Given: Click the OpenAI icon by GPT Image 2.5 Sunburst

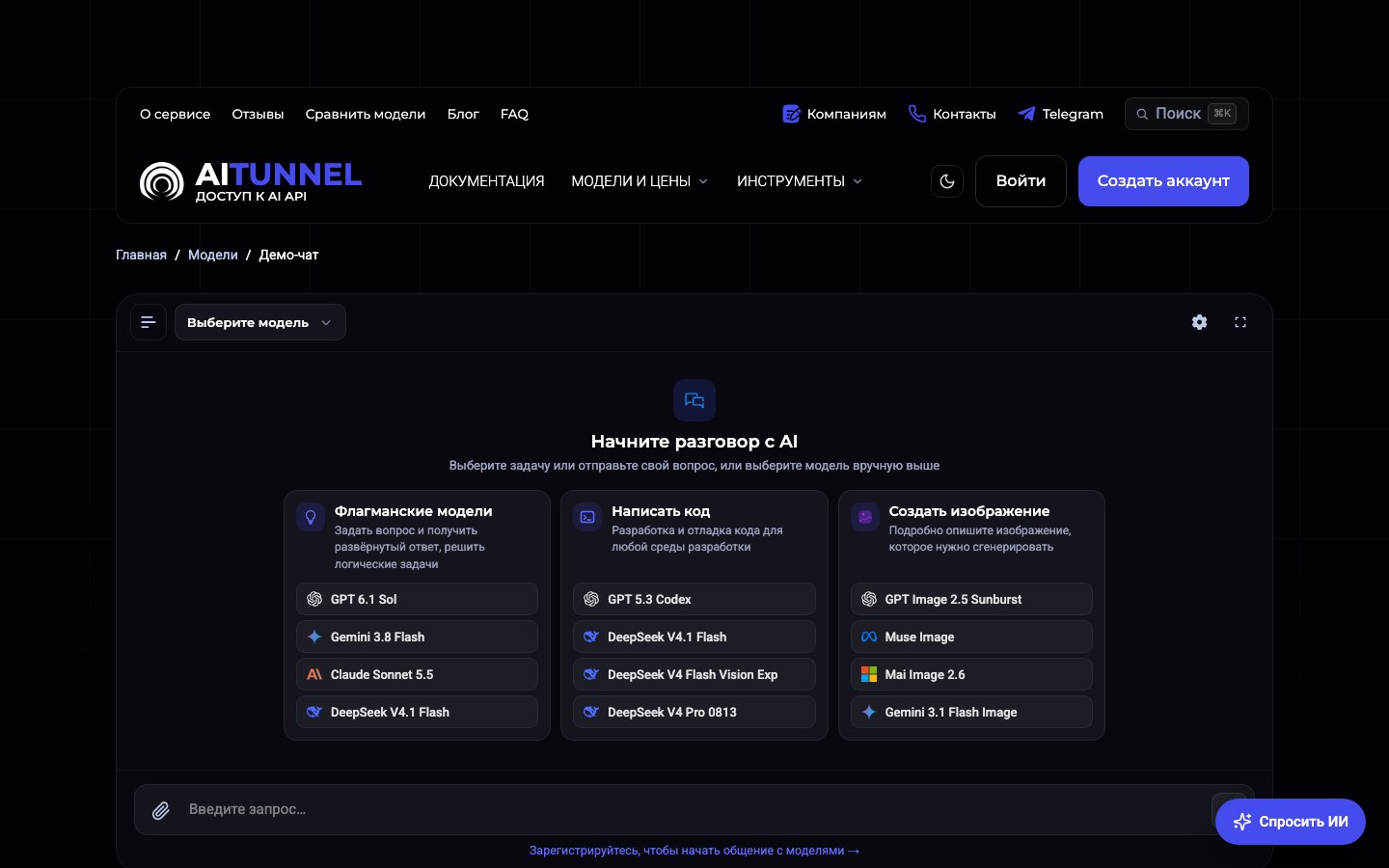Looking at the screenshot, I should tap(869, 599).
